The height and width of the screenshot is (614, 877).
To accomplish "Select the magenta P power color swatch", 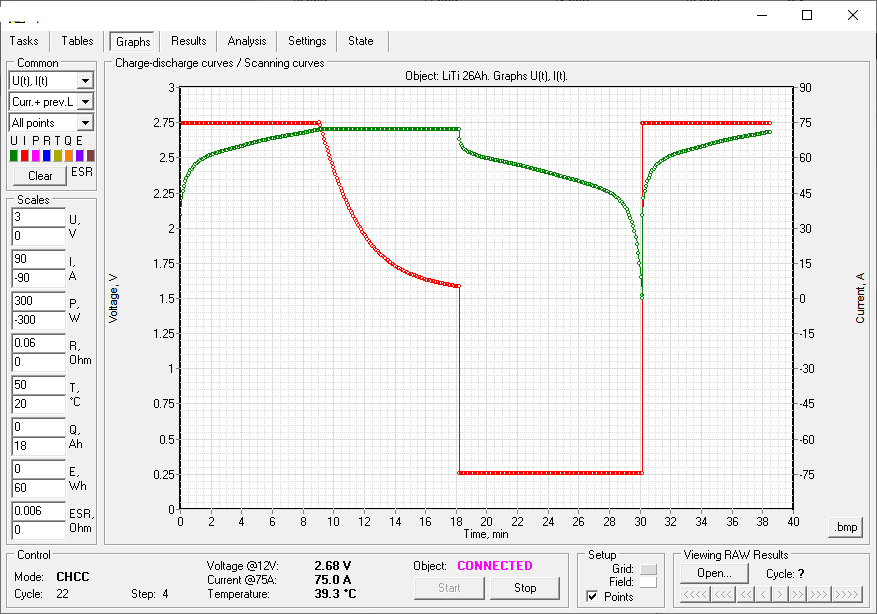I will coord(36,156).
